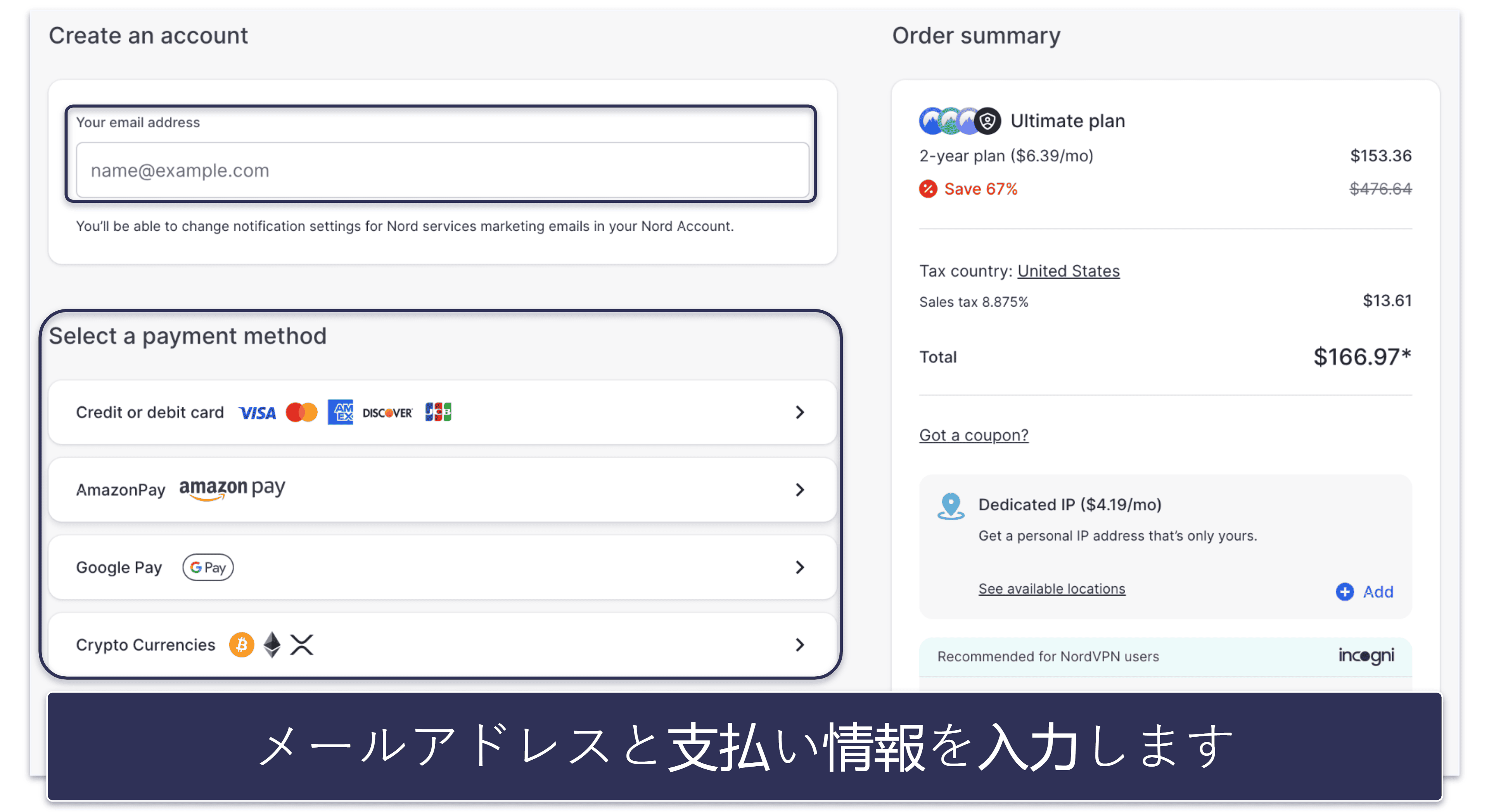1489x812 pixels.
Task: Add Dedicated IP to the order
Action: (1364, 592)
